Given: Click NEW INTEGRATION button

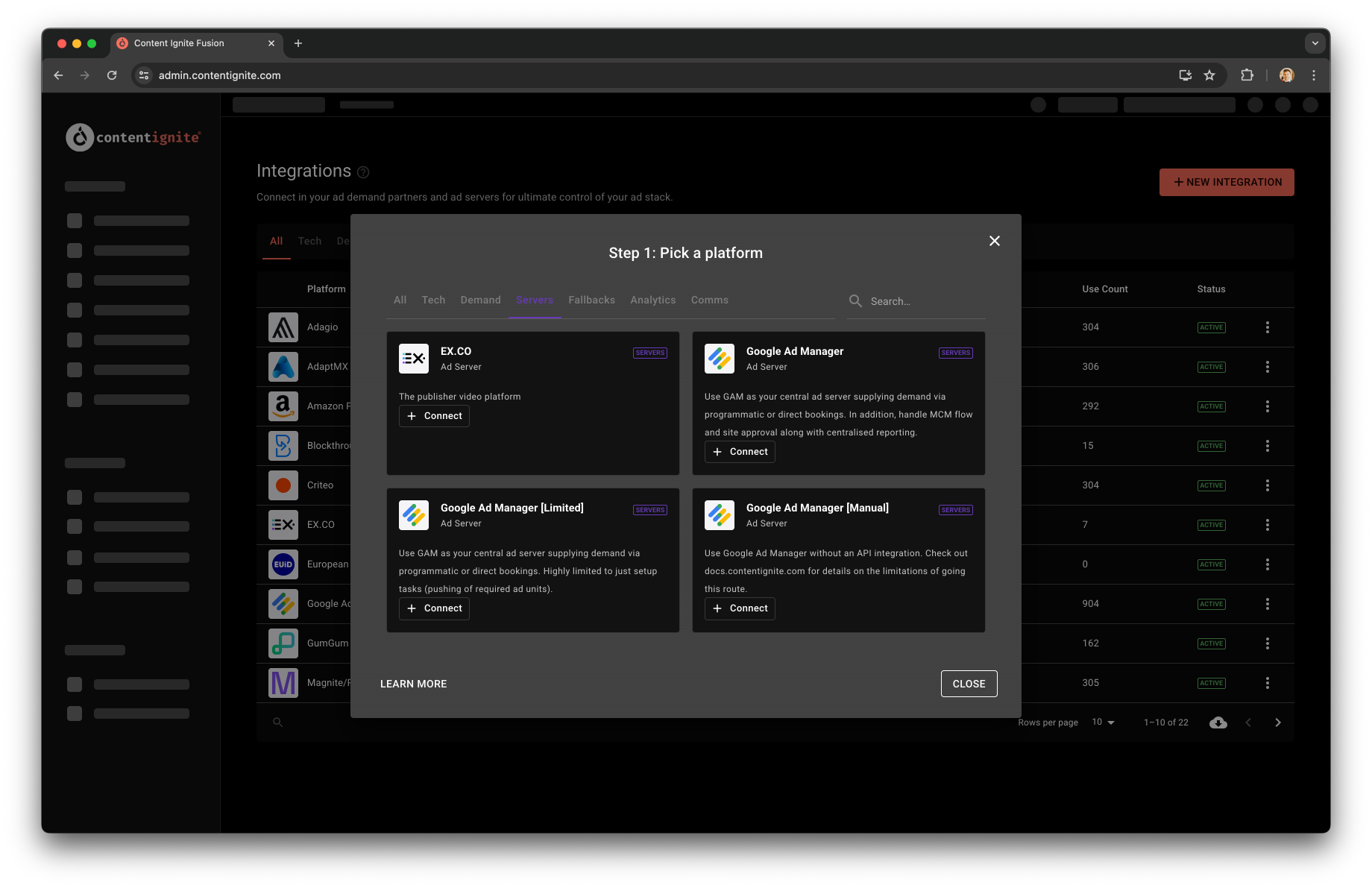Looking at the screenshot, I should pyautogui.click(x=1227, y=182).
